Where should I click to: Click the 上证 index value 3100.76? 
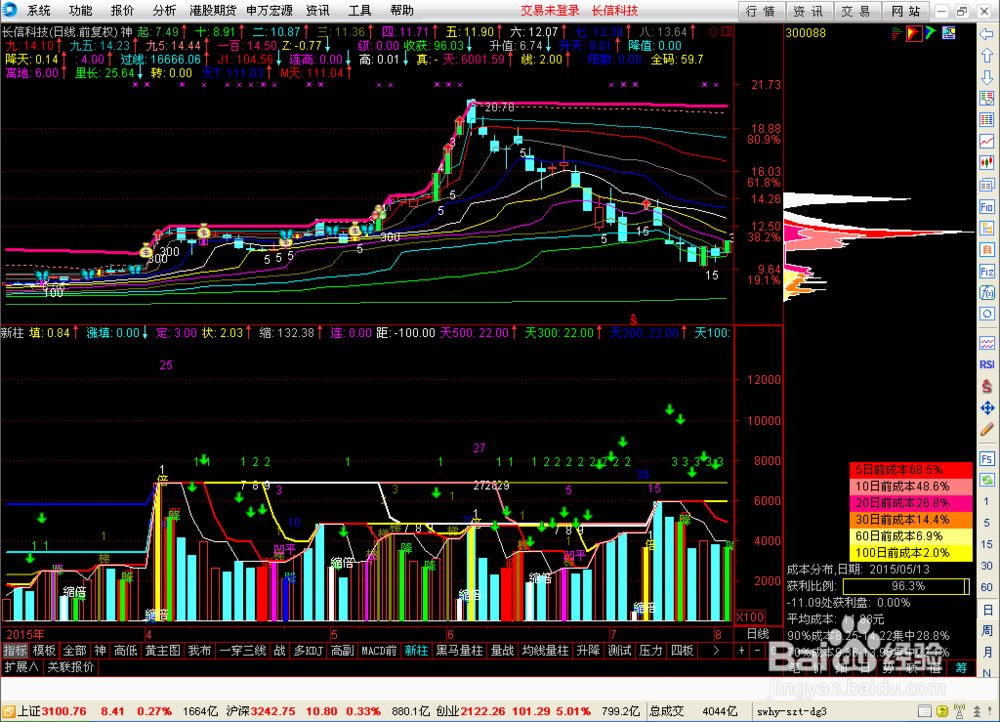tap(64, 711)
